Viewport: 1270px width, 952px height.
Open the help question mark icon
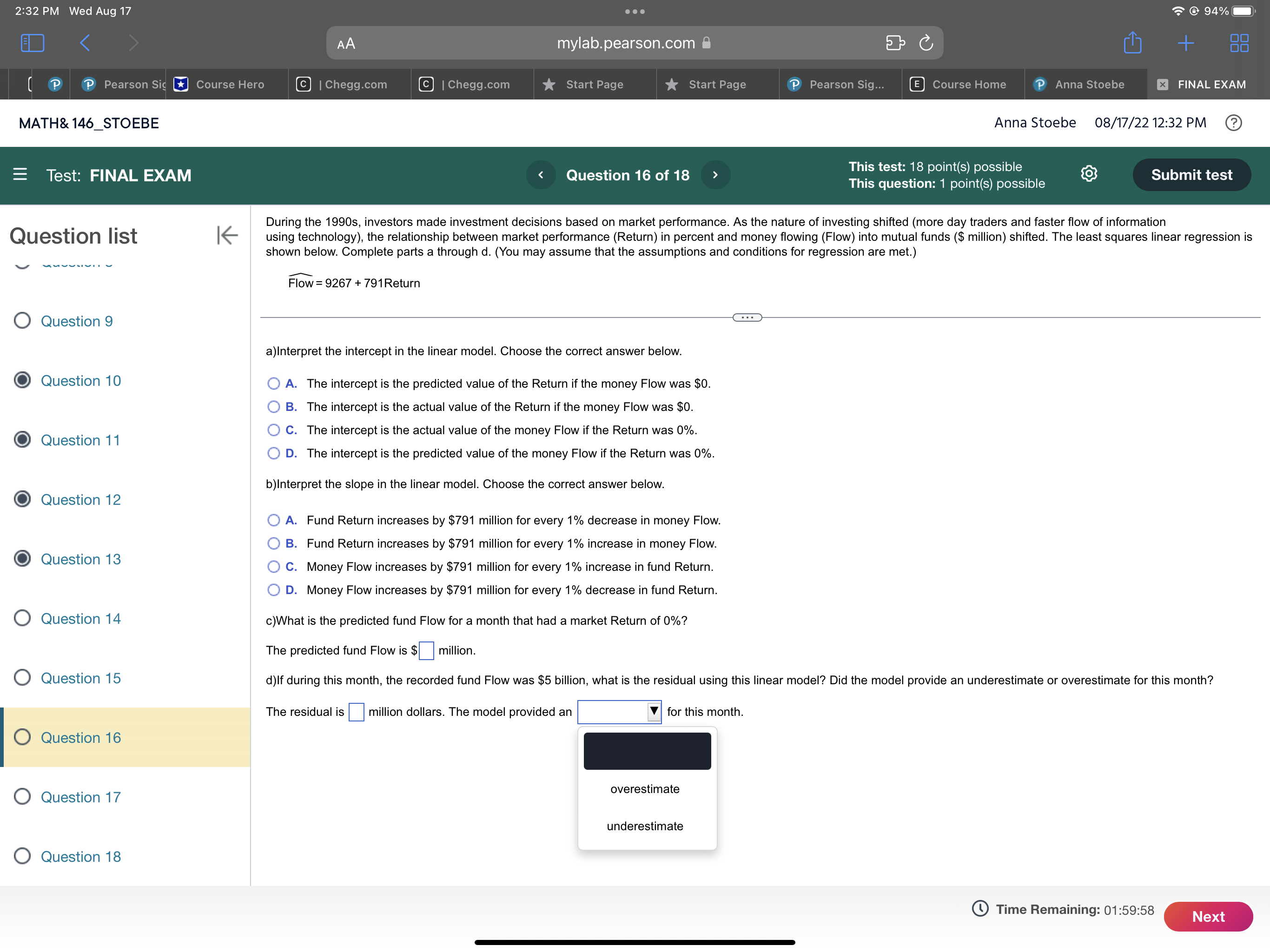pyautogui.click(x=1234, y=122)
